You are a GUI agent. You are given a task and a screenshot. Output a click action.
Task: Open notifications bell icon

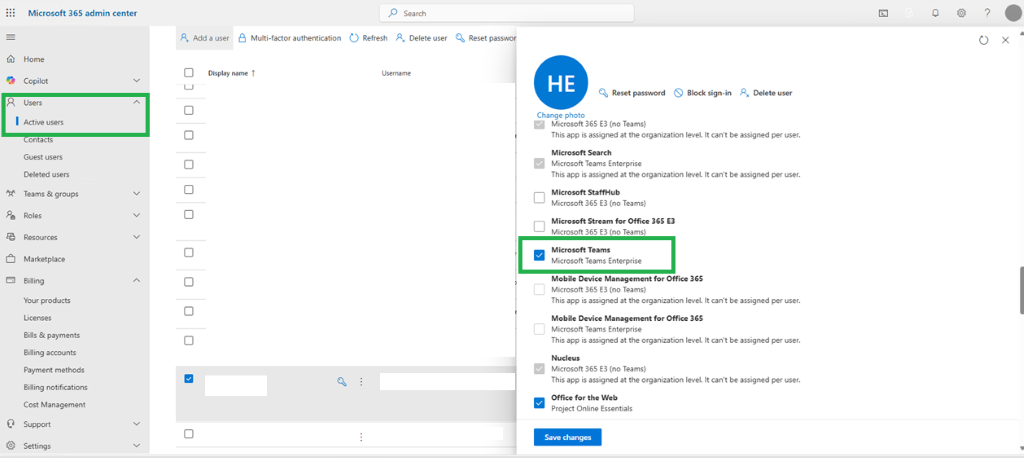[935, 13]
